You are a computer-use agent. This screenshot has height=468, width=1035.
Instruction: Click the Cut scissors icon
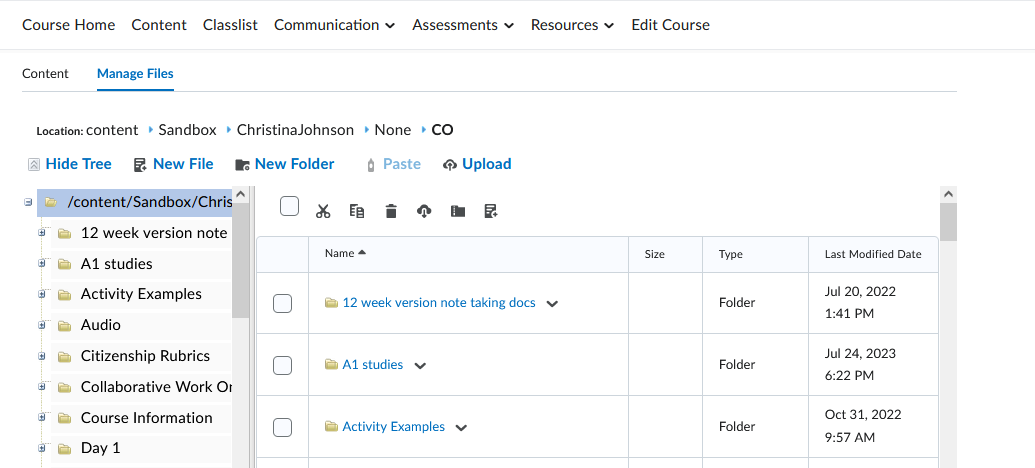click(323, 211)
